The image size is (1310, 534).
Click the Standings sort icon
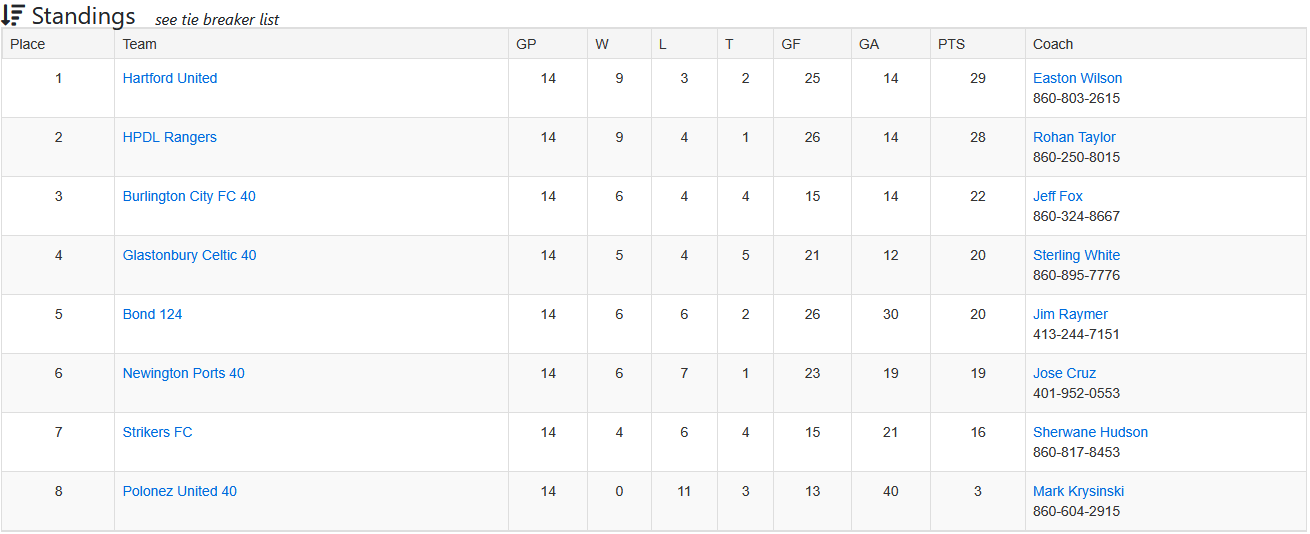13,16
